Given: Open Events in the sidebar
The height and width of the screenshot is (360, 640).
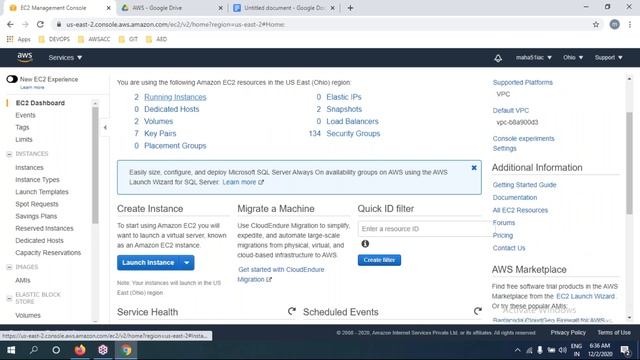Looking at the screenshot, I should point(25,115).
